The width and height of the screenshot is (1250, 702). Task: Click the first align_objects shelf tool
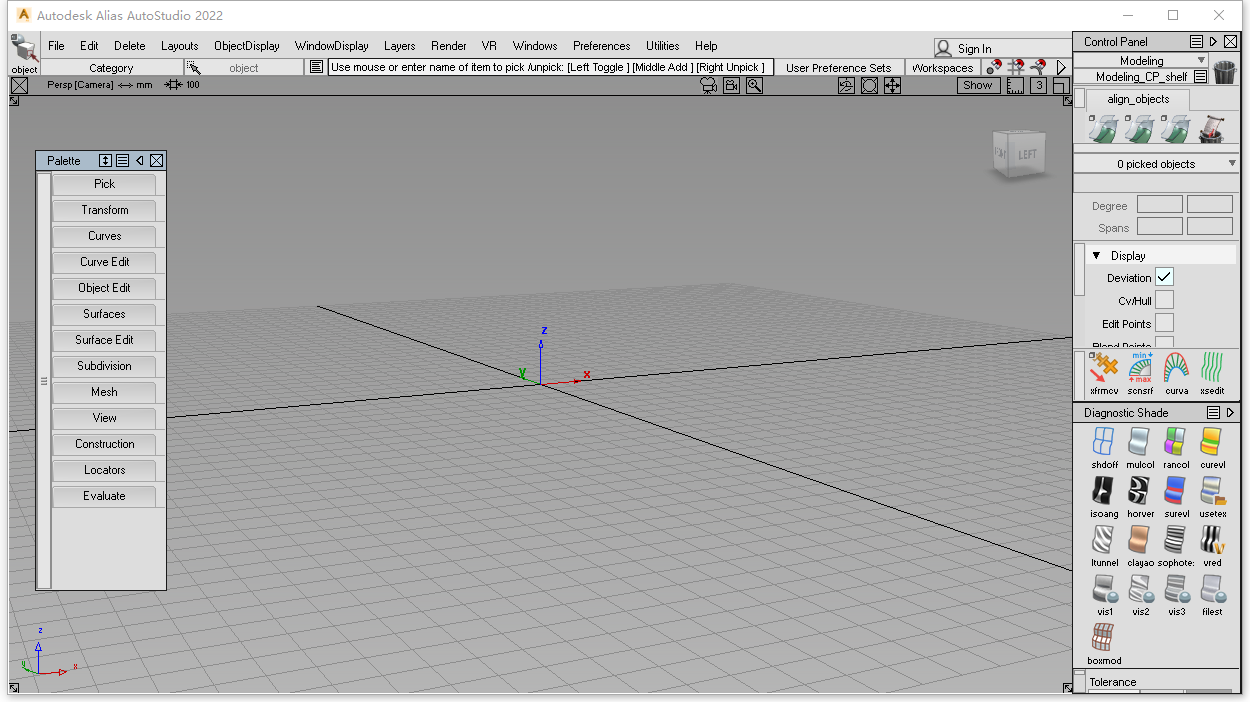pyautogui.click(x=1103, y=128)
